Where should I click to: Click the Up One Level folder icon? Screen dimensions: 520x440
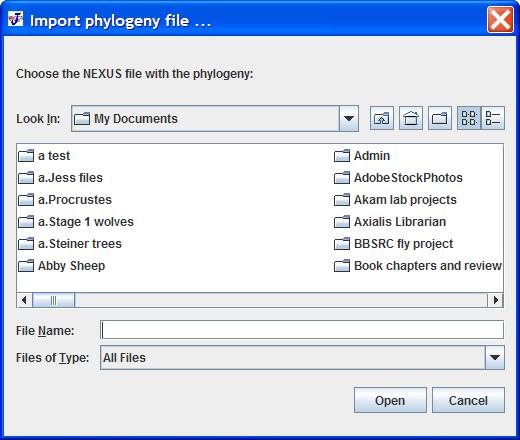tap(382, 118)
